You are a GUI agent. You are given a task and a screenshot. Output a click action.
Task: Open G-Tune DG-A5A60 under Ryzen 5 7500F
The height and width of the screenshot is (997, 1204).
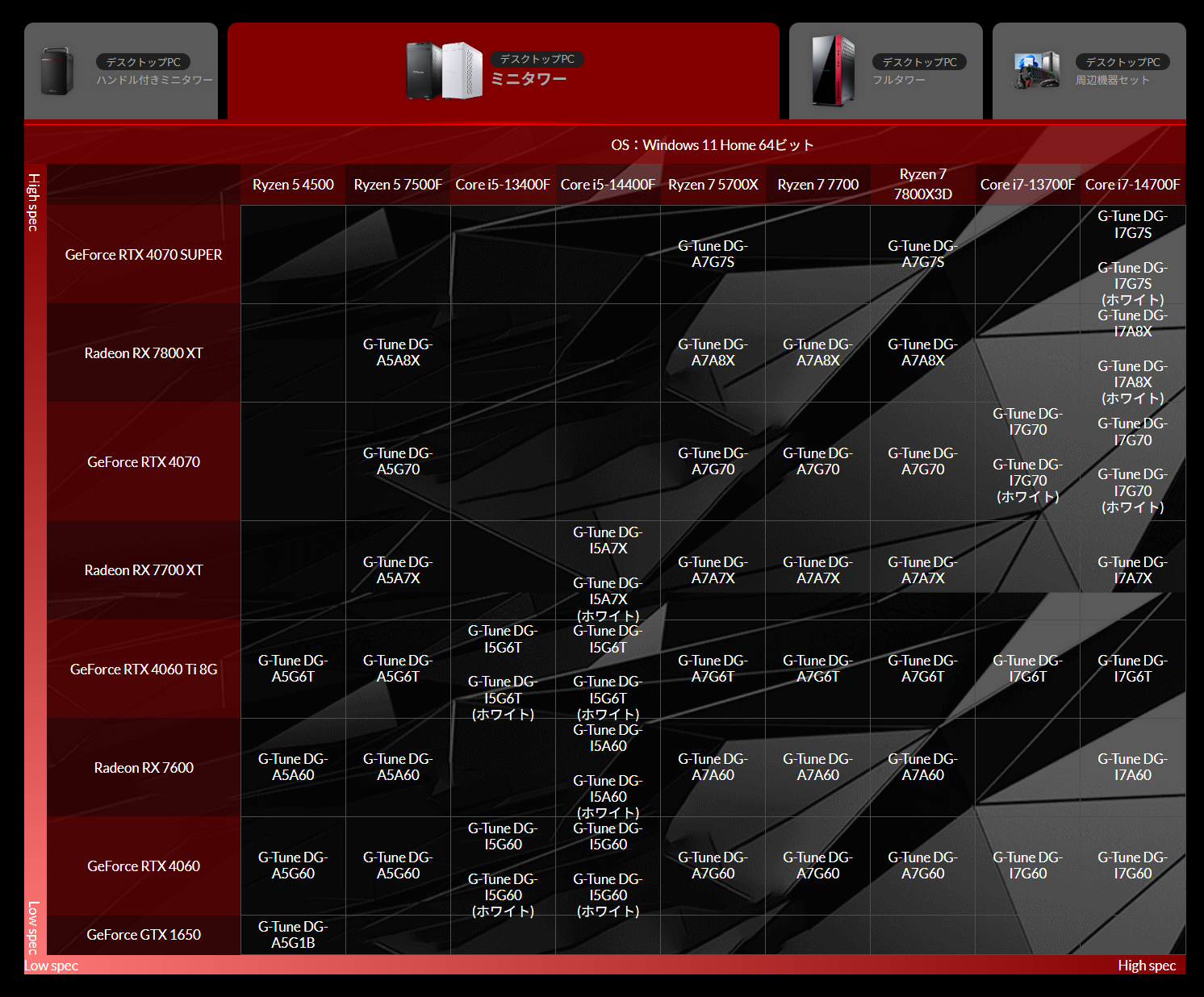(399, 767)
